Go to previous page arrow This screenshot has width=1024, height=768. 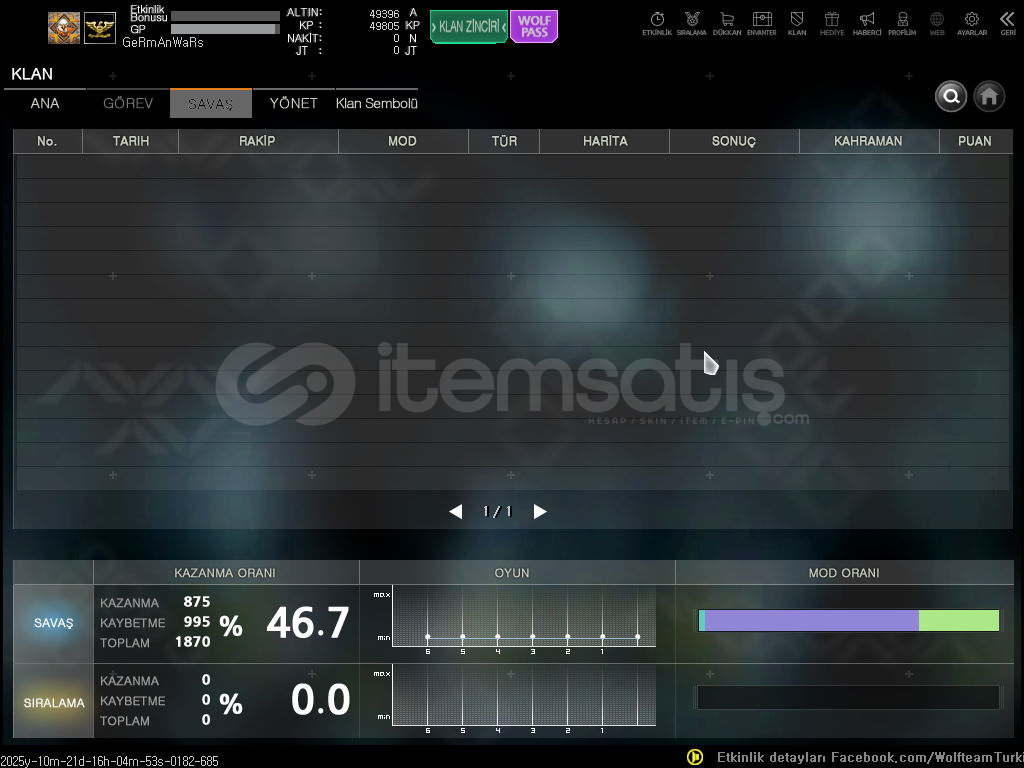pos(456,512)
